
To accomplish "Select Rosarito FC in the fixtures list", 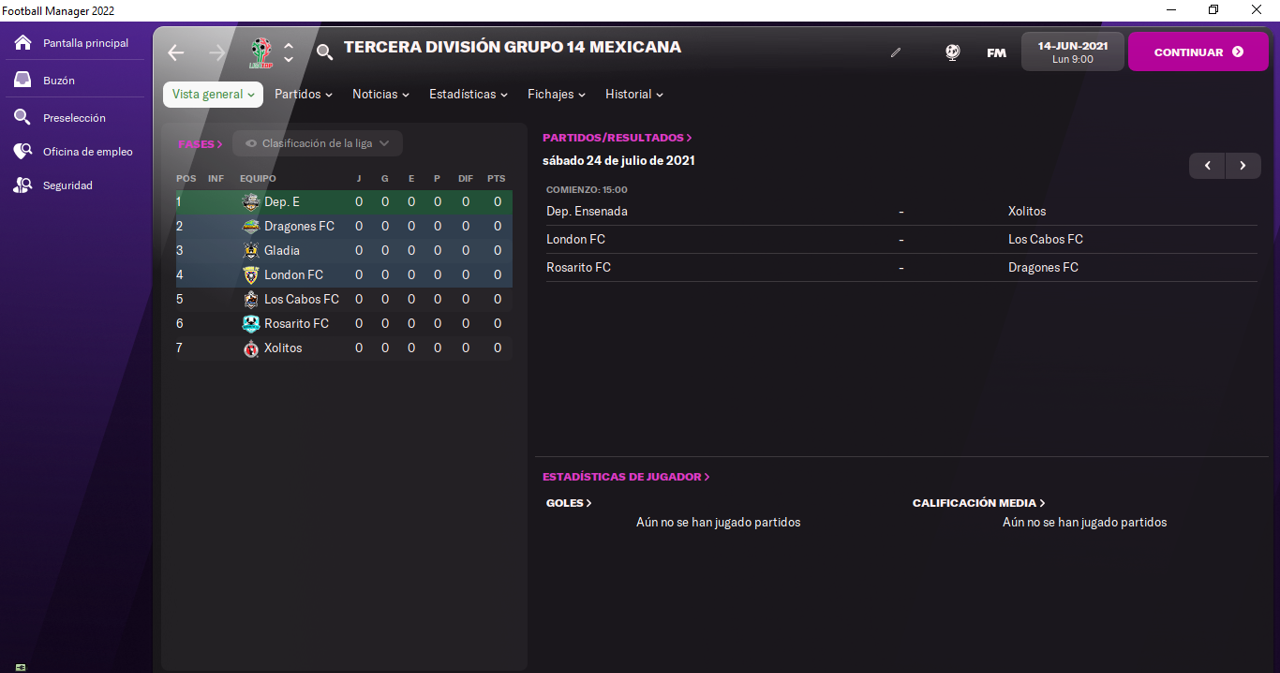I will [x=578, y=268].
